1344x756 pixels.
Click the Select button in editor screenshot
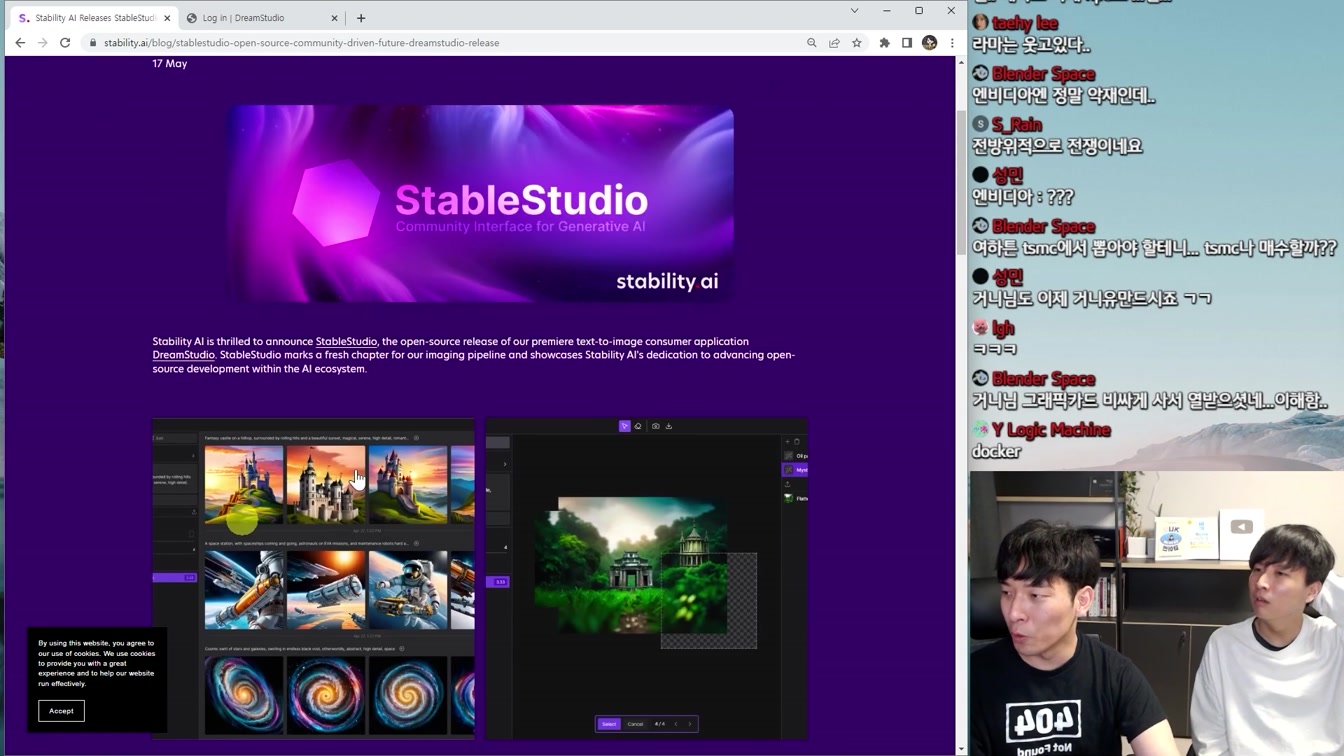click(609, 724)
